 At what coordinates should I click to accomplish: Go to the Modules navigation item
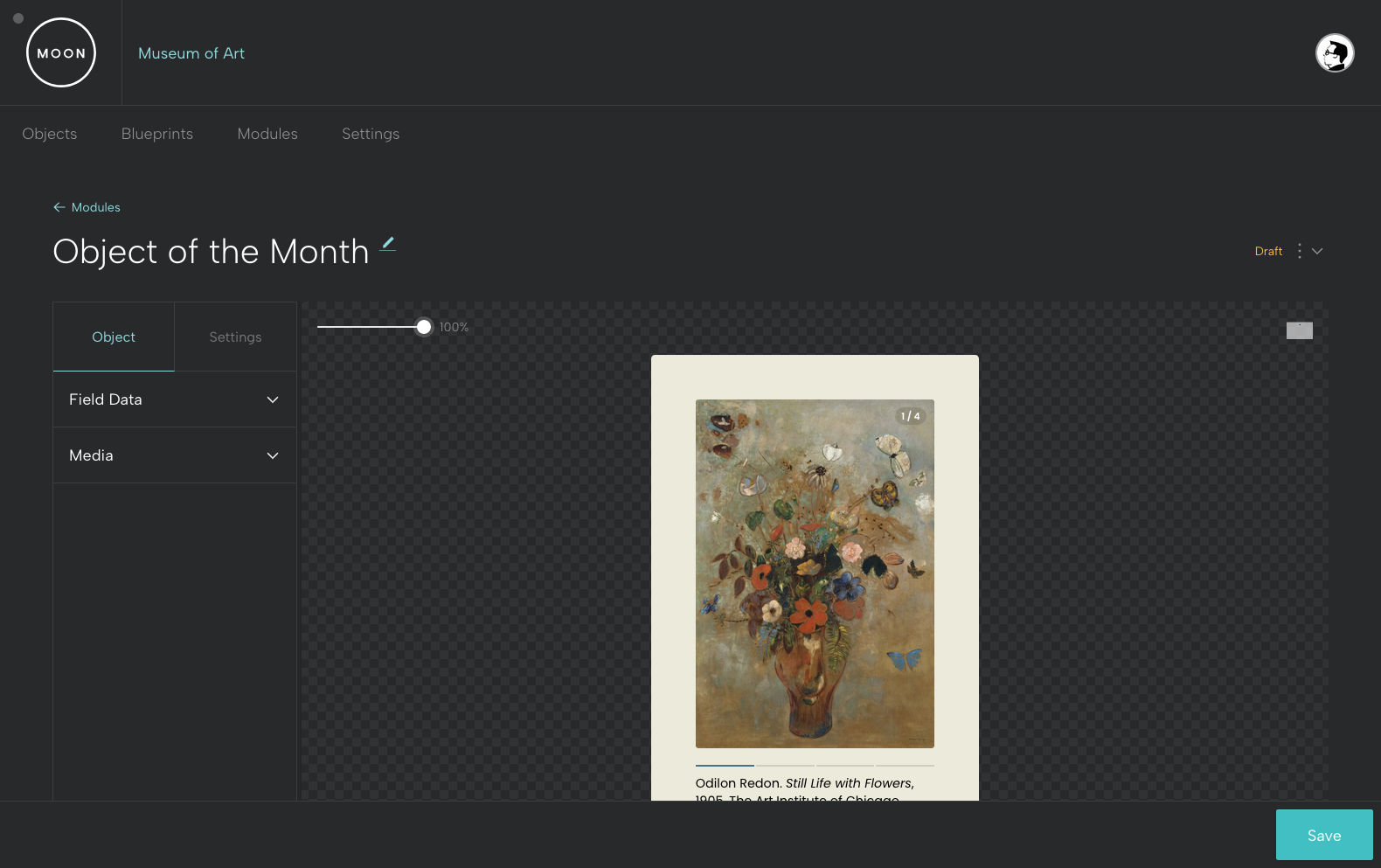(x=267, y=134)
